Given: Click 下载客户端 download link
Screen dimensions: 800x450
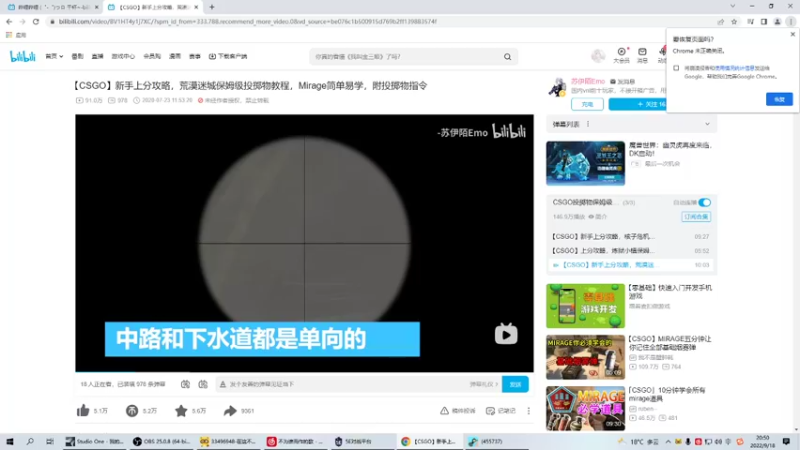Looking at the screenshot, I should (x=228, y=57).
